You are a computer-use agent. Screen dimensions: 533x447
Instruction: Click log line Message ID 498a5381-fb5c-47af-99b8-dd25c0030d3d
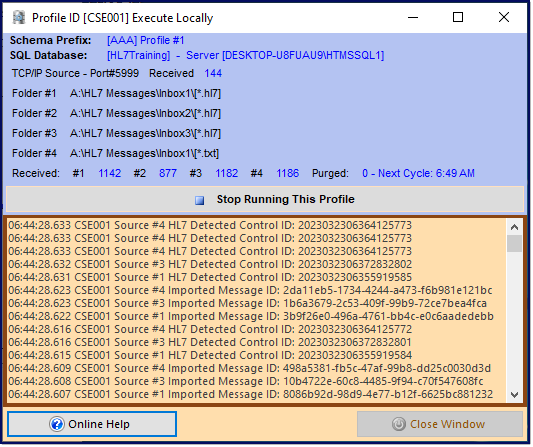coord(250,369)
